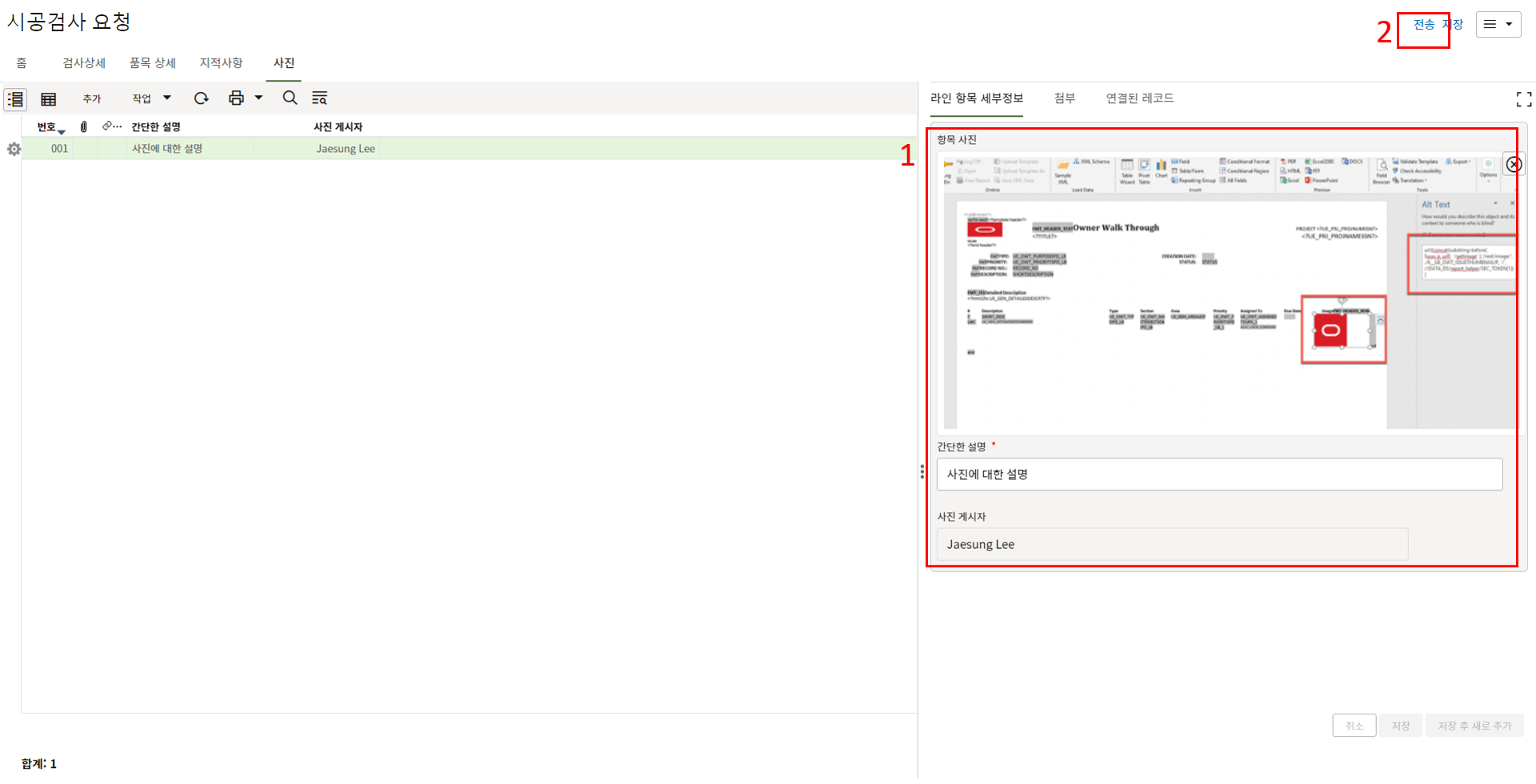Click the gear icon on row 001
The width and height of the screenshot is (1536, 784).
point(14,149)
